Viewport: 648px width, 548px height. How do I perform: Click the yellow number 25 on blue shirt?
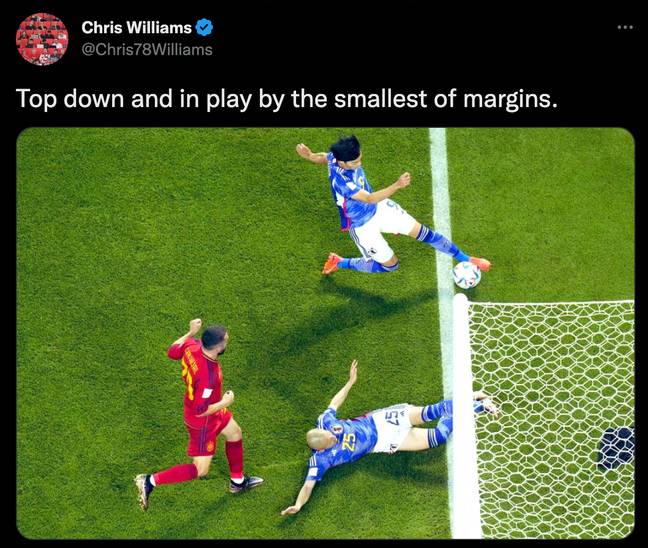(349, 443)
